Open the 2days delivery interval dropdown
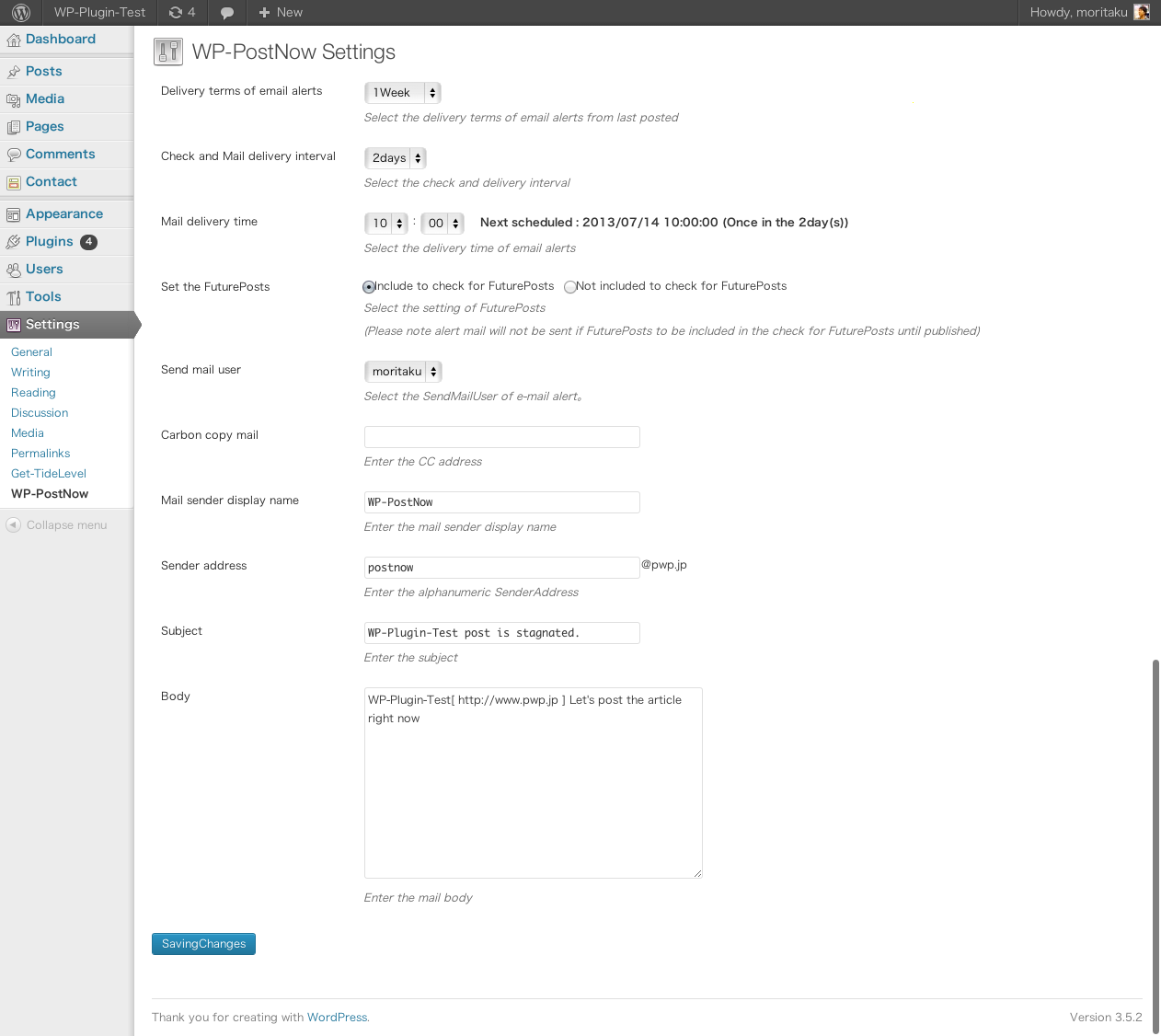Screen dimensions: 1161x1036 pyautogui.click(x=396, y=158)
